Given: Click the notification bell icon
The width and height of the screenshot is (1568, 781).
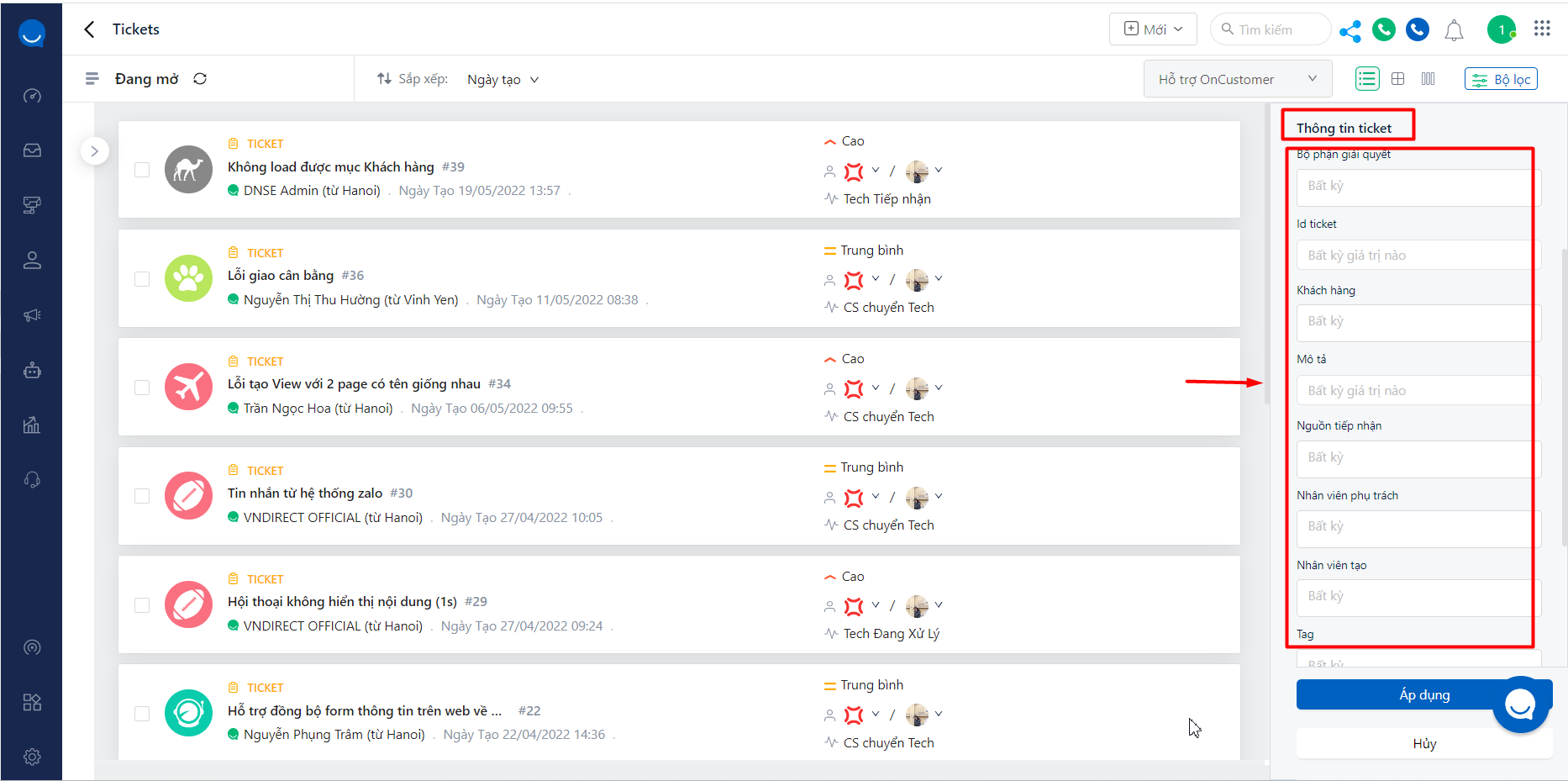Looking at the screenshot, I should pos(1454,31).
